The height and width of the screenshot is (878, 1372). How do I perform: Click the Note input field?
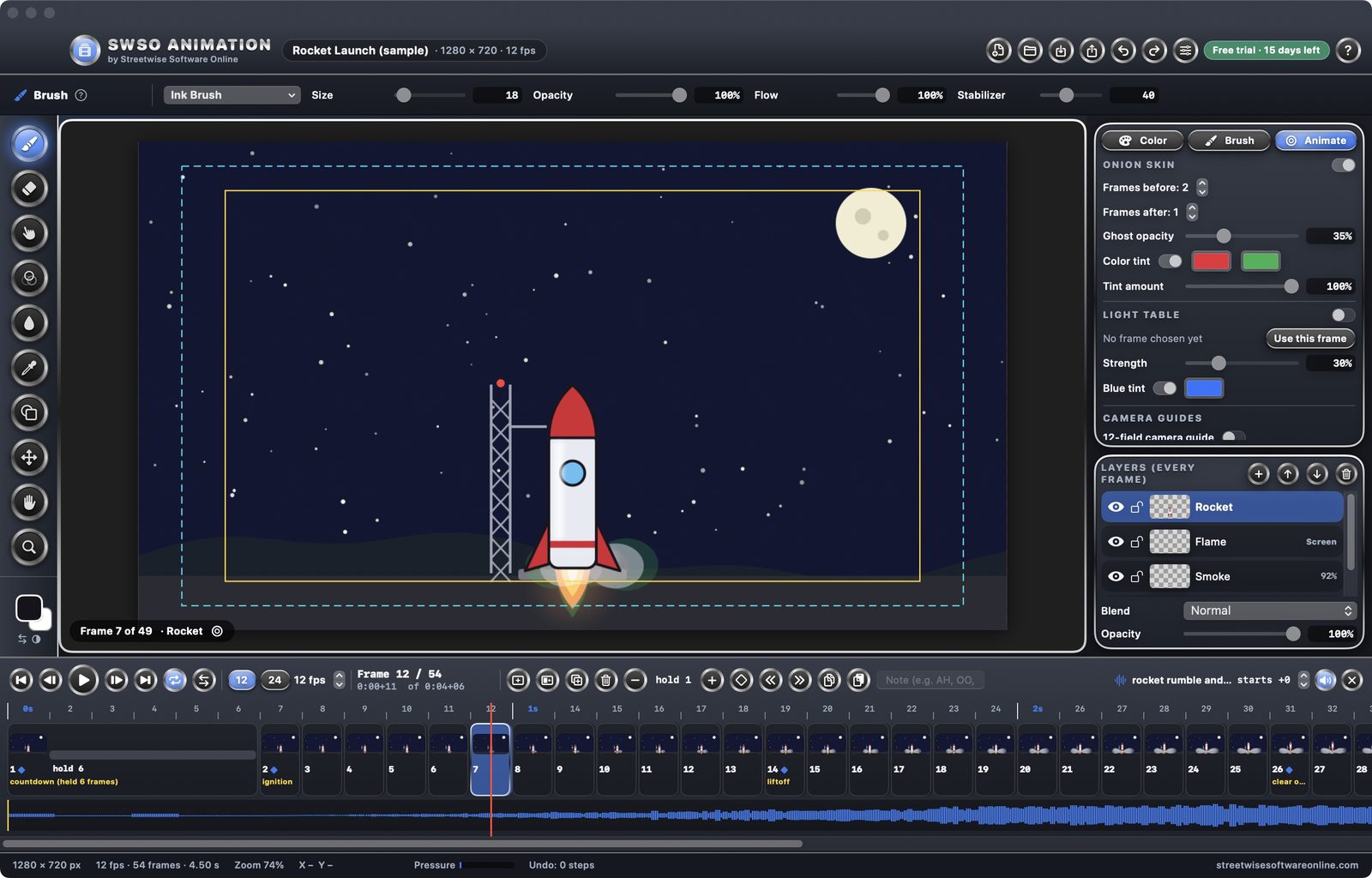pos(930,680)
